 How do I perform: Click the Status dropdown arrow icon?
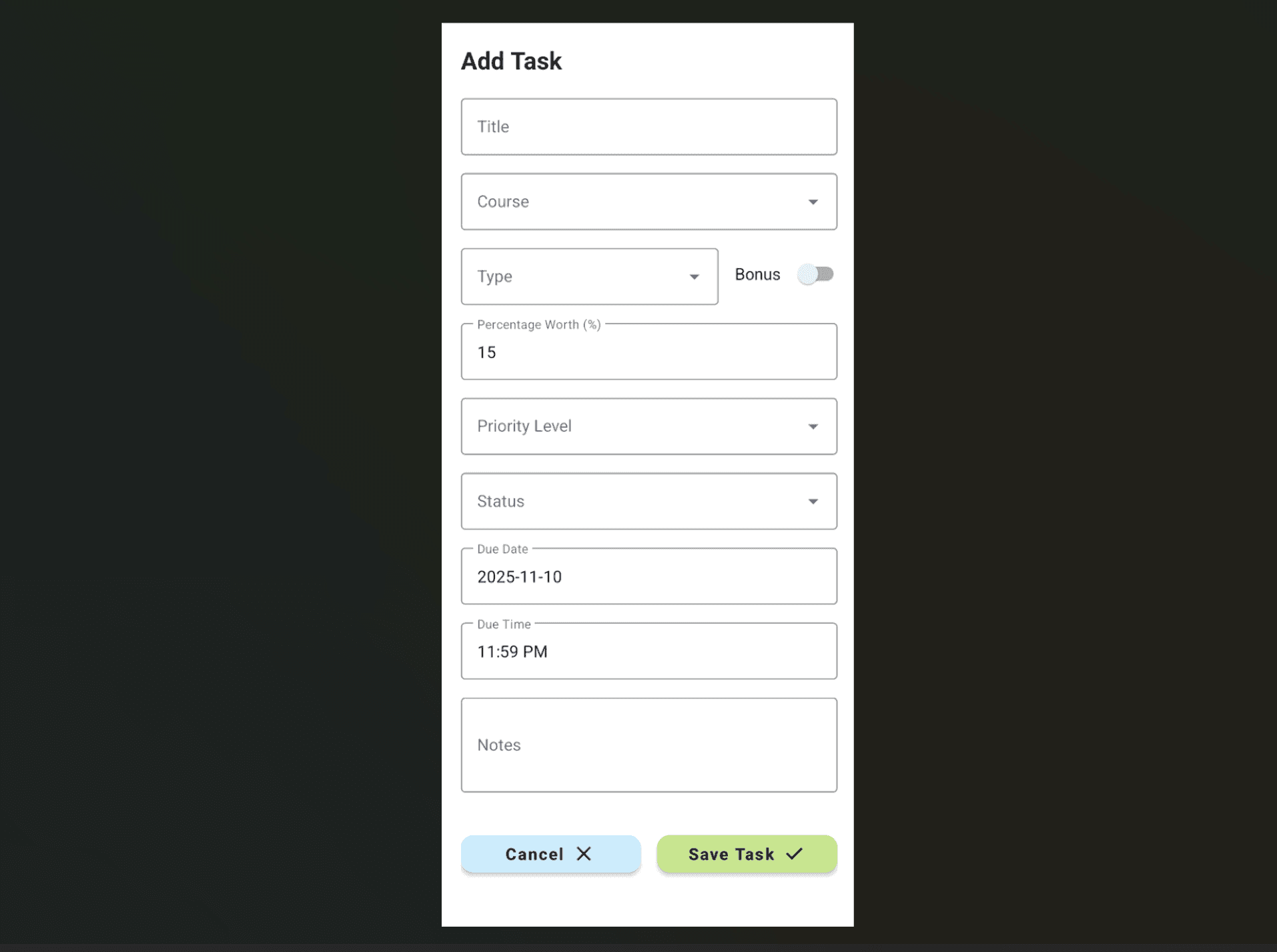pos(813,500)
